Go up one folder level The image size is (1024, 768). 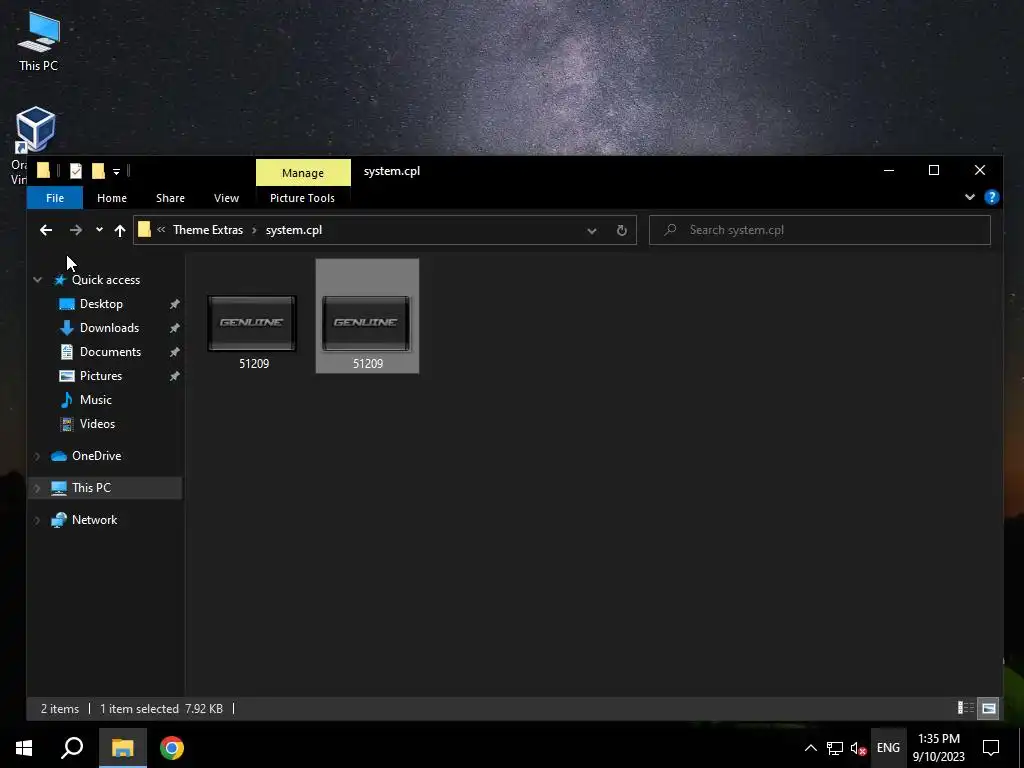(120, 230)
